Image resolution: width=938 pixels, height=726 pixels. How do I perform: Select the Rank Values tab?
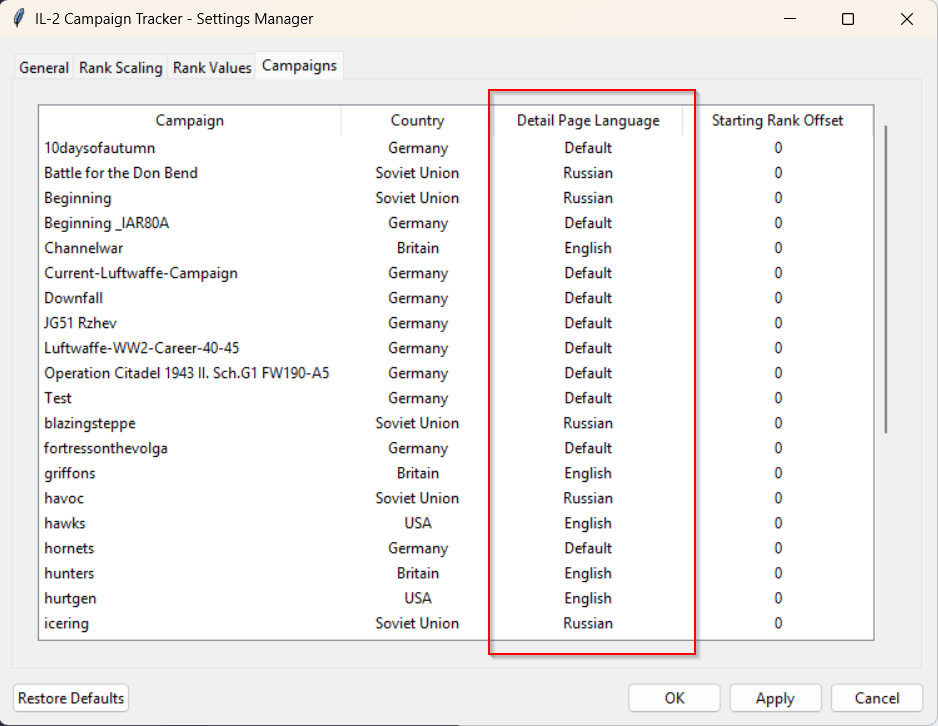coord(212,68)
